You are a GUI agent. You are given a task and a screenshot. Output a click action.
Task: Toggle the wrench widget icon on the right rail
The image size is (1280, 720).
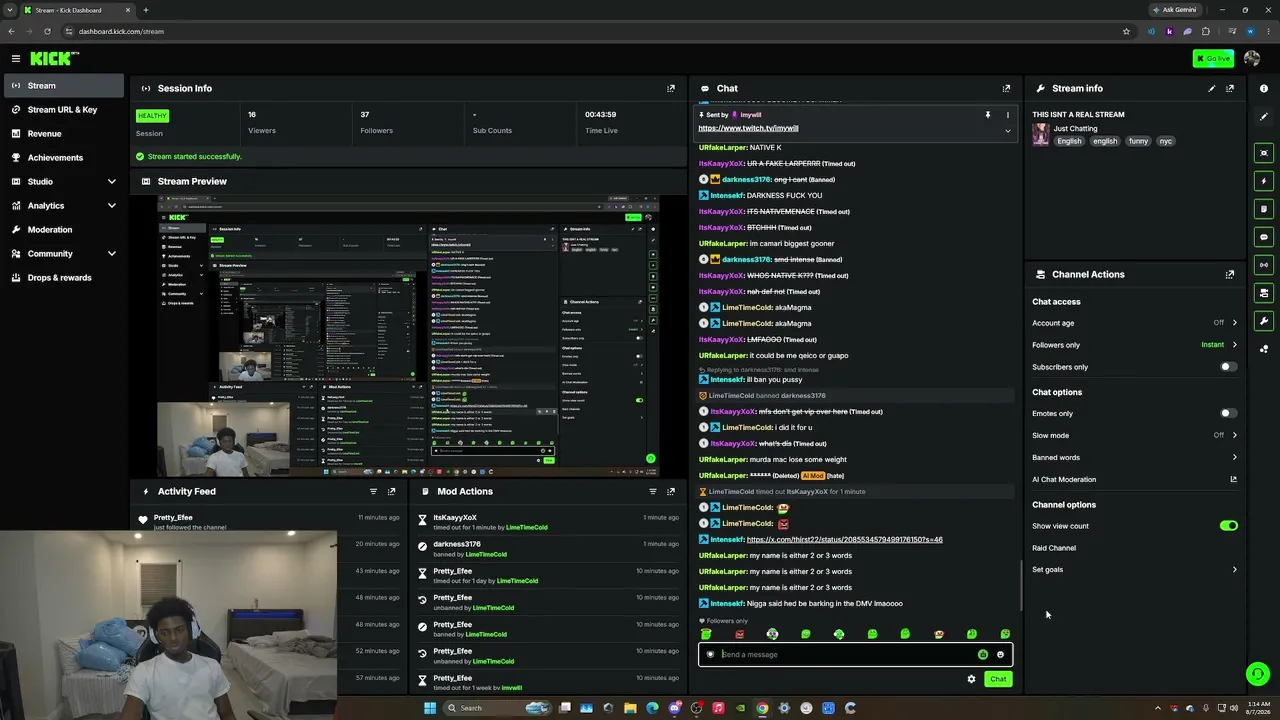1264,321
